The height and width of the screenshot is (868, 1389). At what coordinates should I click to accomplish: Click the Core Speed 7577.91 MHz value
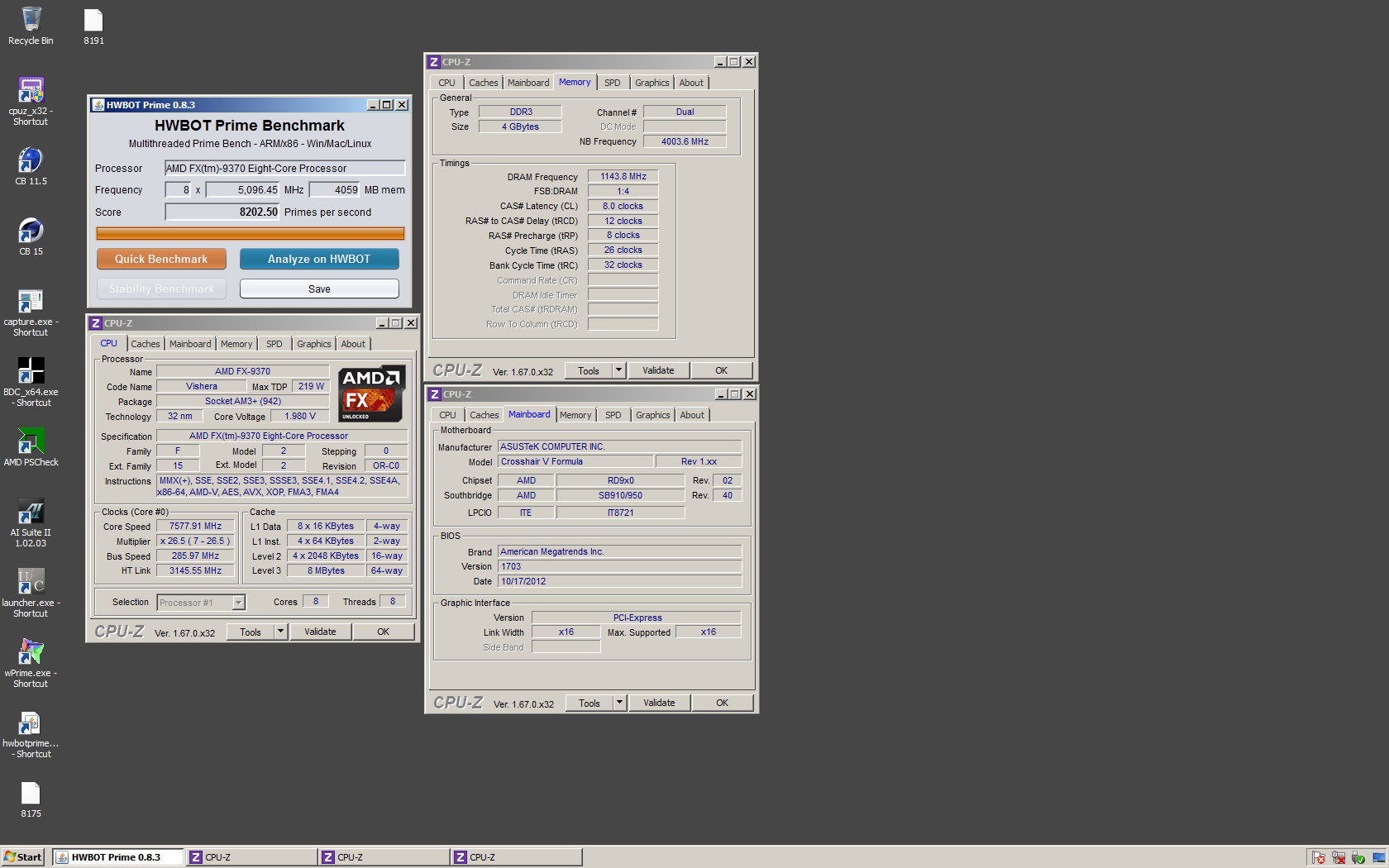195,526
